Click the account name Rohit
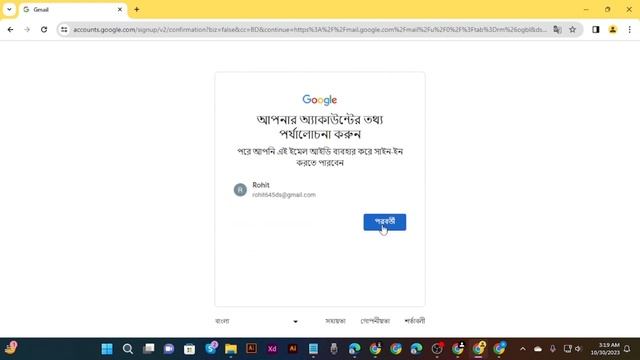 [x=261, y=185]
